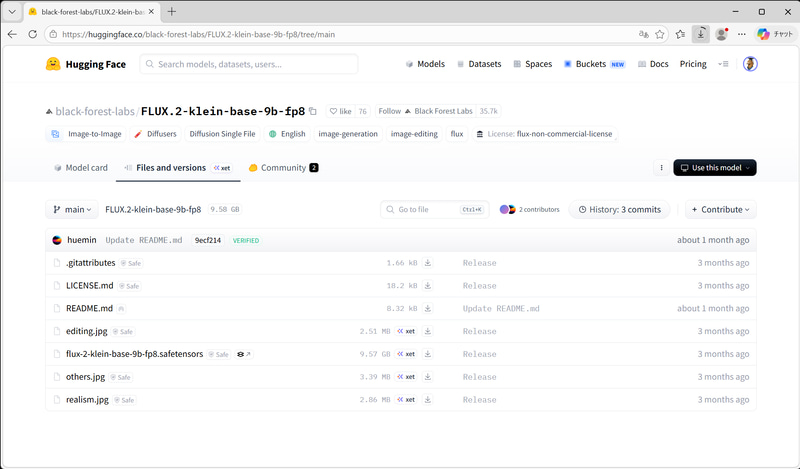Screen dimensions: 800x469
Task: Open the Image-to-Image tag
Action: coord(86,134)
